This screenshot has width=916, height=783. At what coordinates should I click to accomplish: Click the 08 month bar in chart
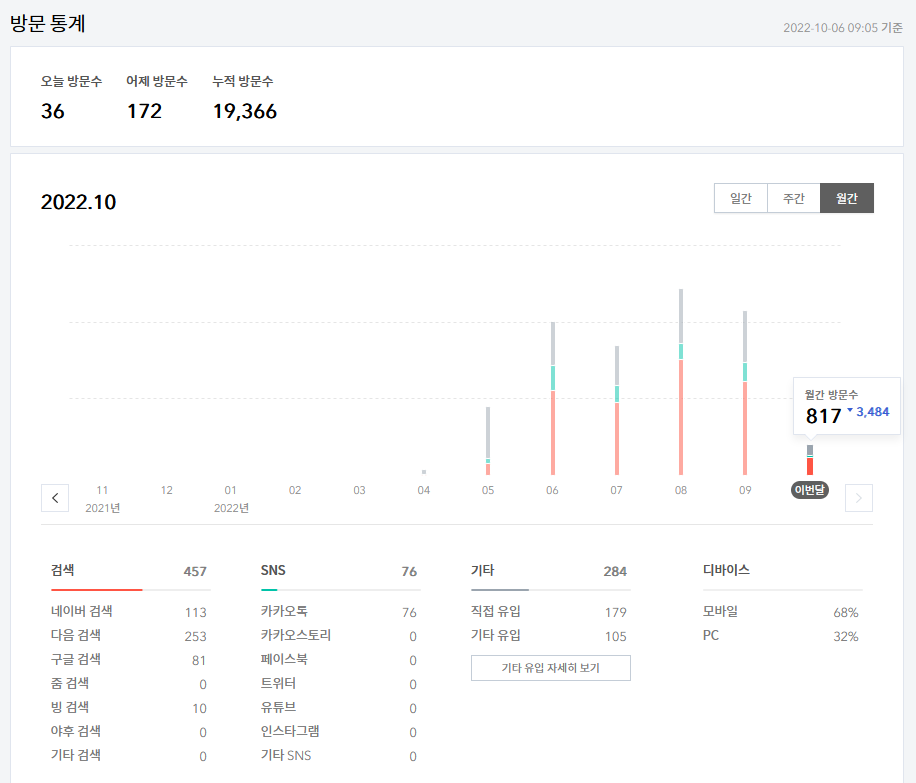click(681, 382)
